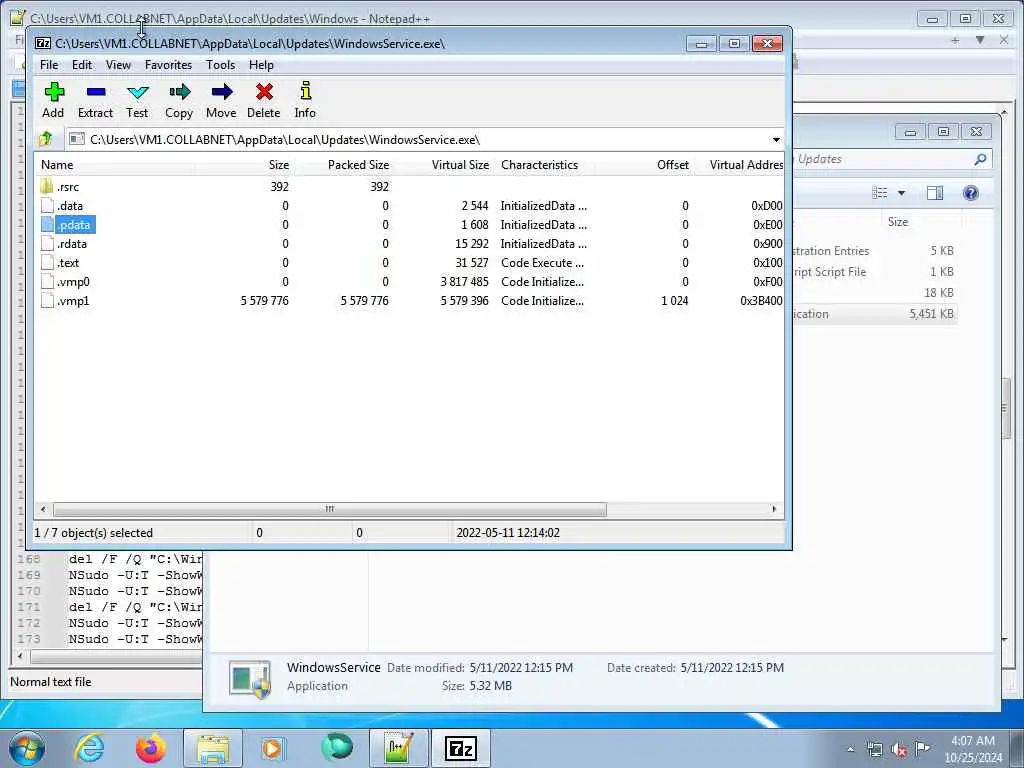Open Windows Media Player from the taskbar
Viewport: 1024px width, 768px height.
click(273, 748)
